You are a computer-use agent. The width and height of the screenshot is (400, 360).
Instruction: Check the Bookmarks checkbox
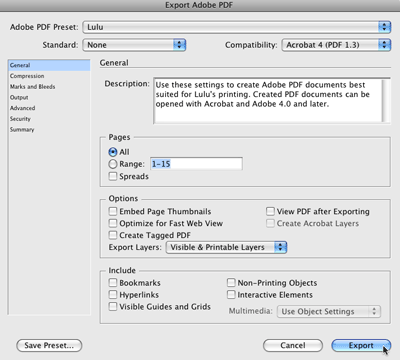pos(113,283)
